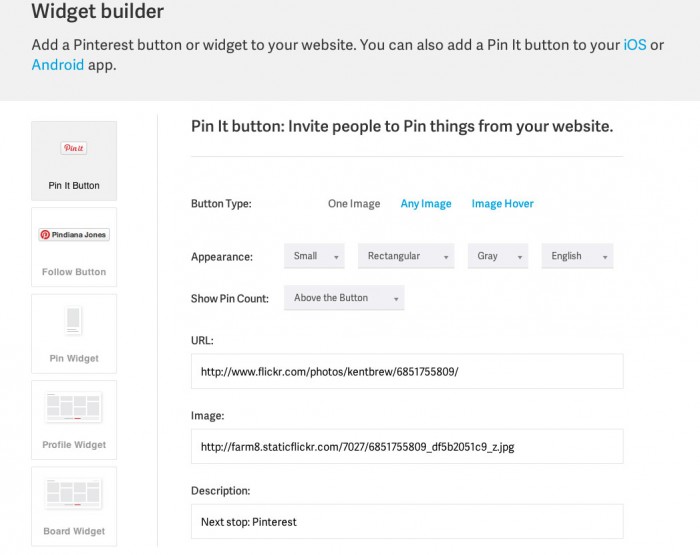Expand the Rectangular shape dropdown

tap(405, 256)
